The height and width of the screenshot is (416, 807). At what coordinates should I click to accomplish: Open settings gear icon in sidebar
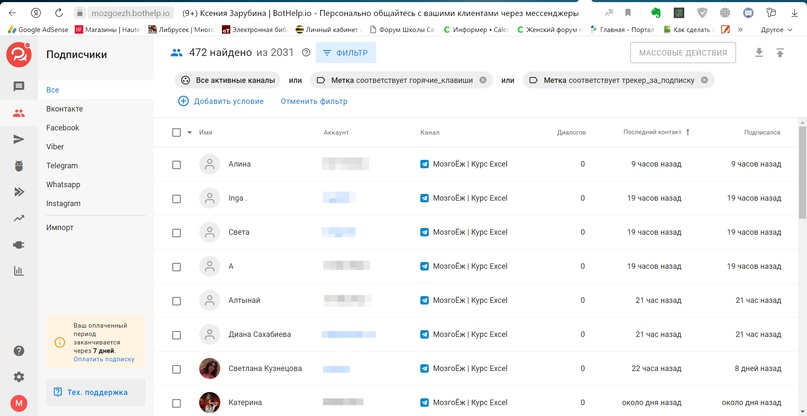coord(18,377)
